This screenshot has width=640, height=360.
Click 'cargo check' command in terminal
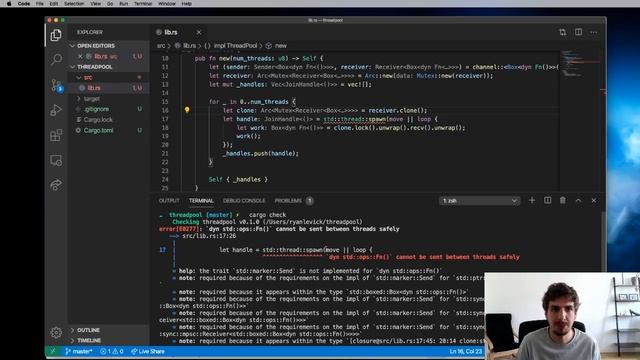[x=267, y=215]
